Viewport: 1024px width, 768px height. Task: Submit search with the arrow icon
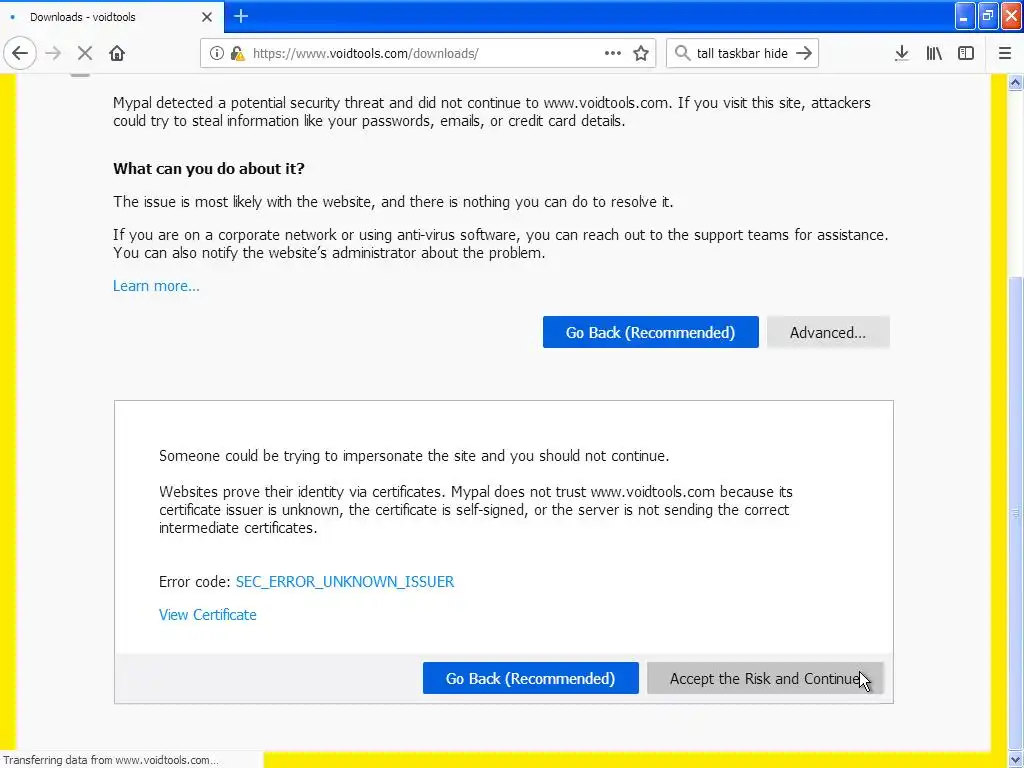(804, 54)
